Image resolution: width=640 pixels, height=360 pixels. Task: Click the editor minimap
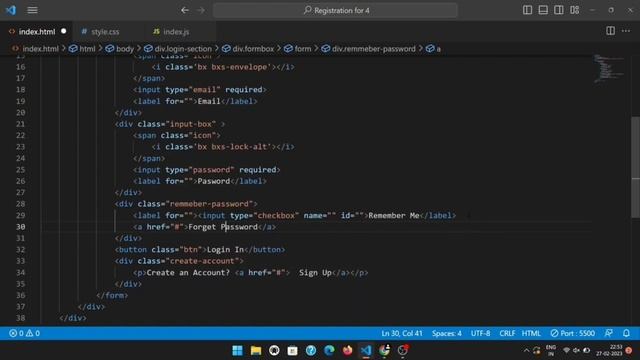[609, 69]
